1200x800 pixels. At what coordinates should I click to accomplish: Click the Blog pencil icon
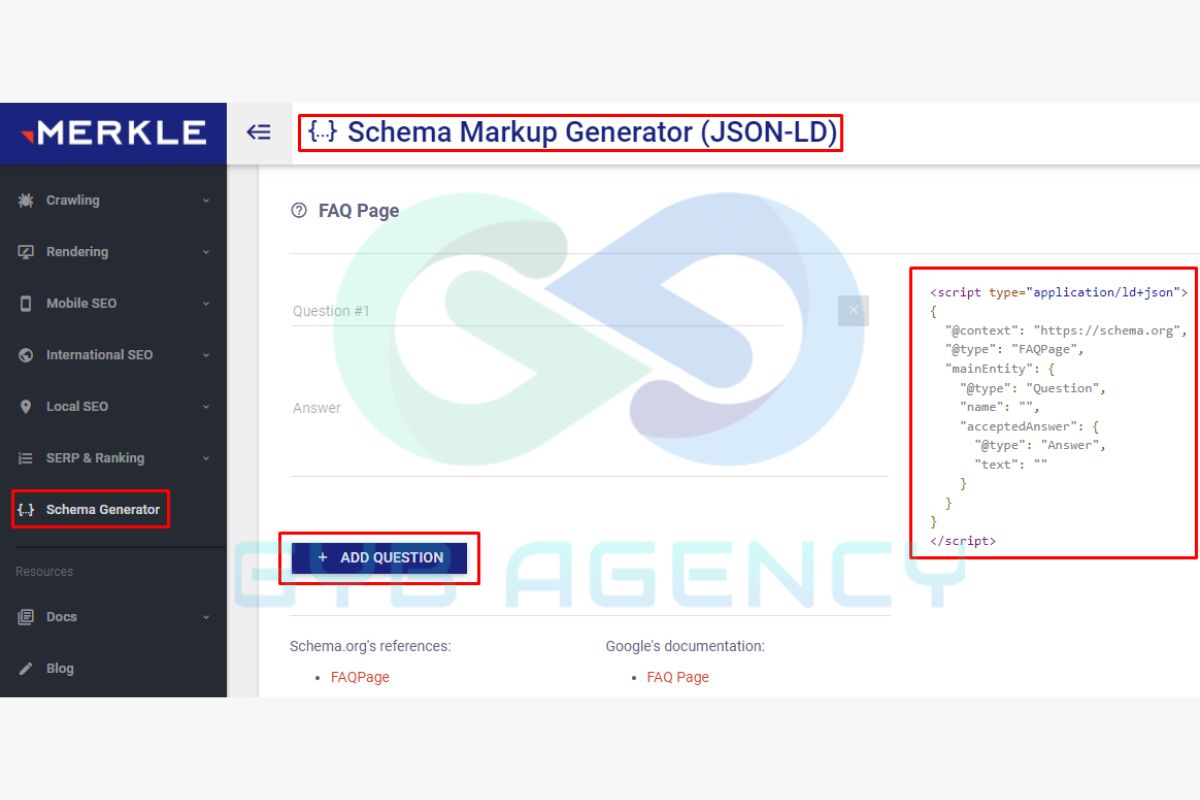(26, 668)
